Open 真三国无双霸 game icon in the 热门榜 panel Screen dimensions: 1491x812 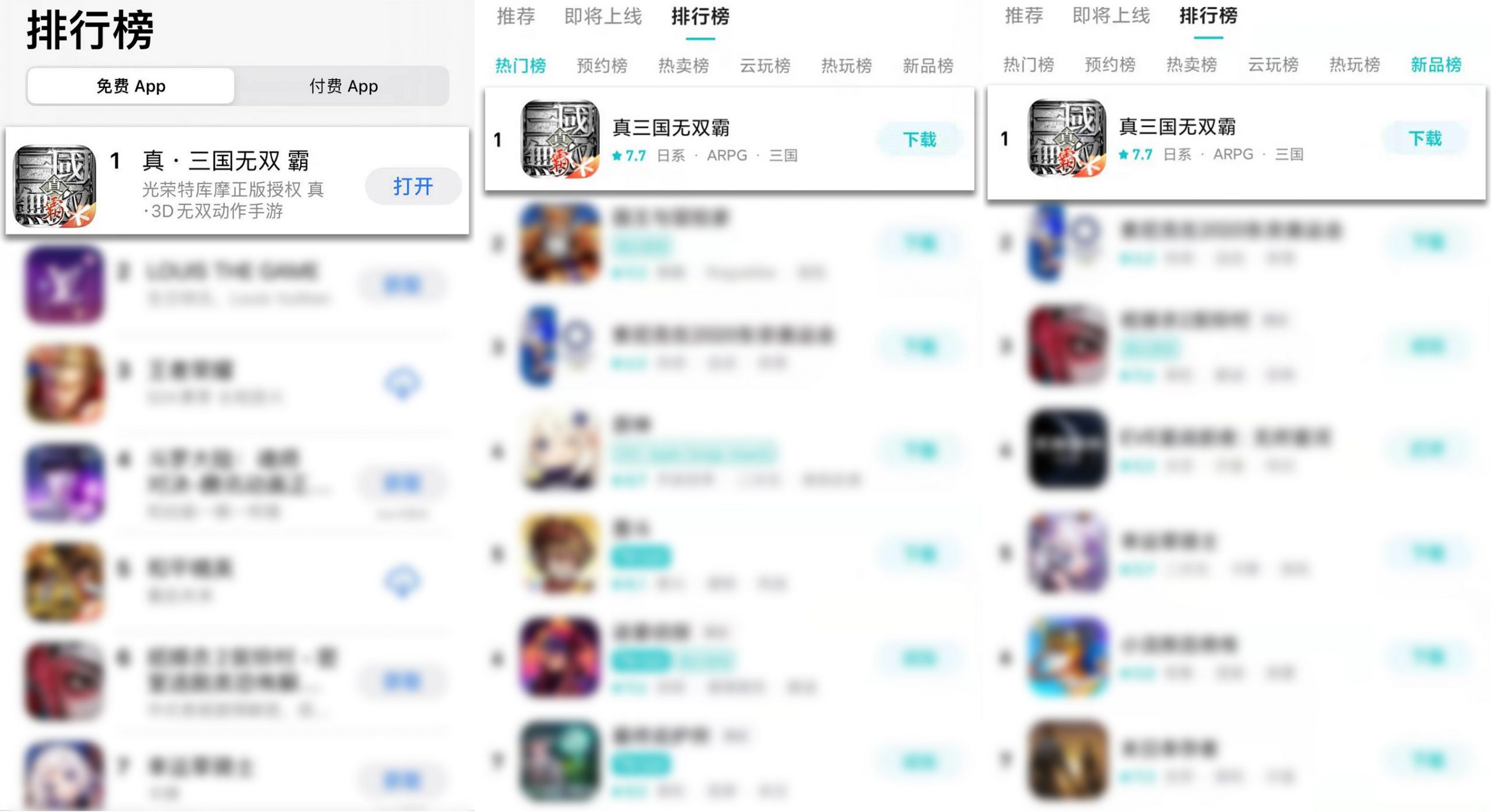click(560, 139)
